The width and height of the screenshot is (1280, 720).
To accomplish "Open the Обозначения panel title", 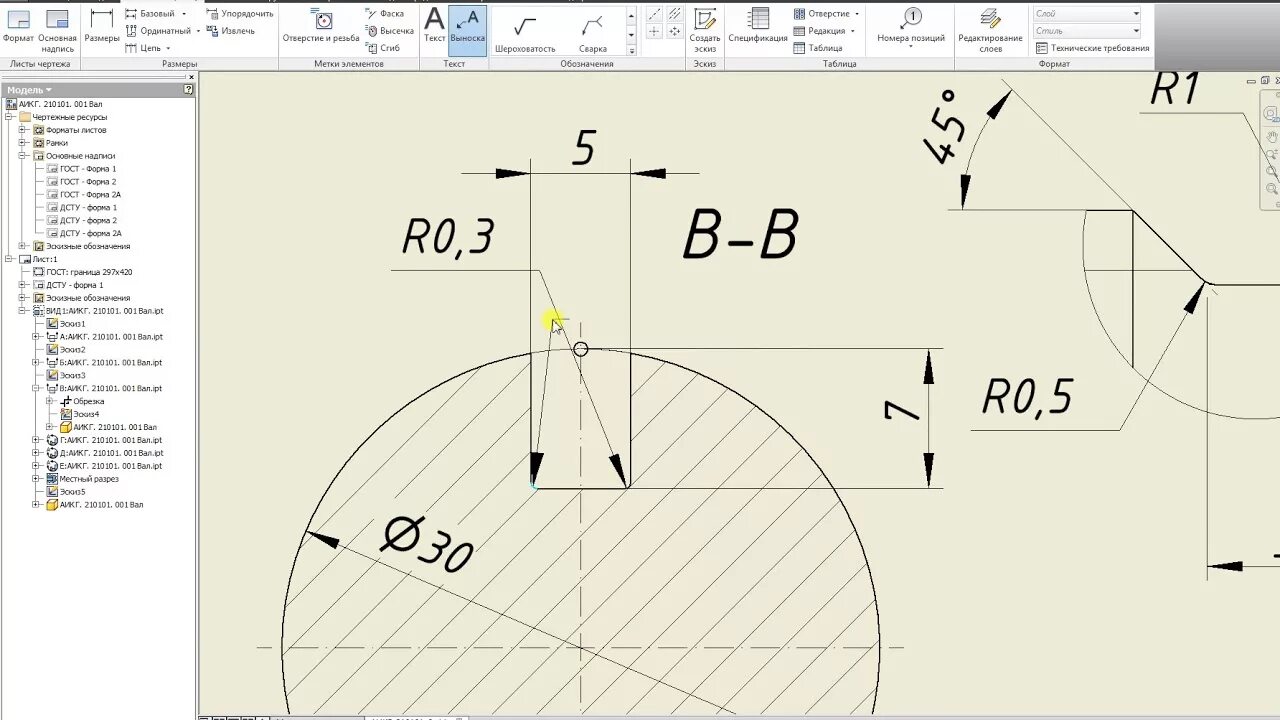I will tap(587, 64).
